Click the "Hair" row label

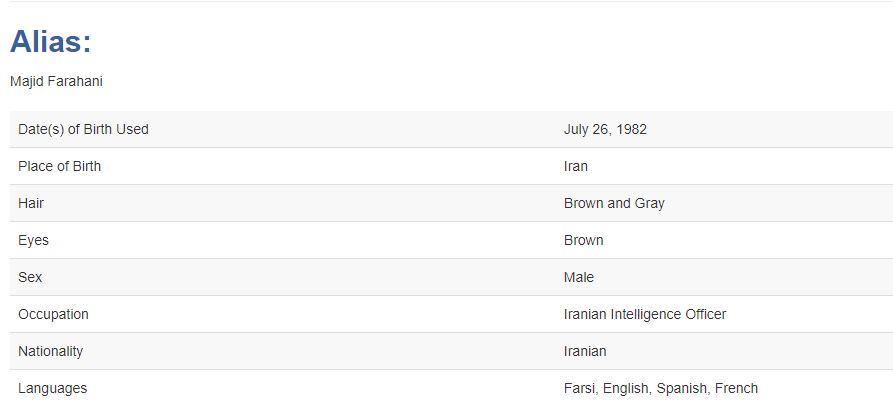point(31,203)
